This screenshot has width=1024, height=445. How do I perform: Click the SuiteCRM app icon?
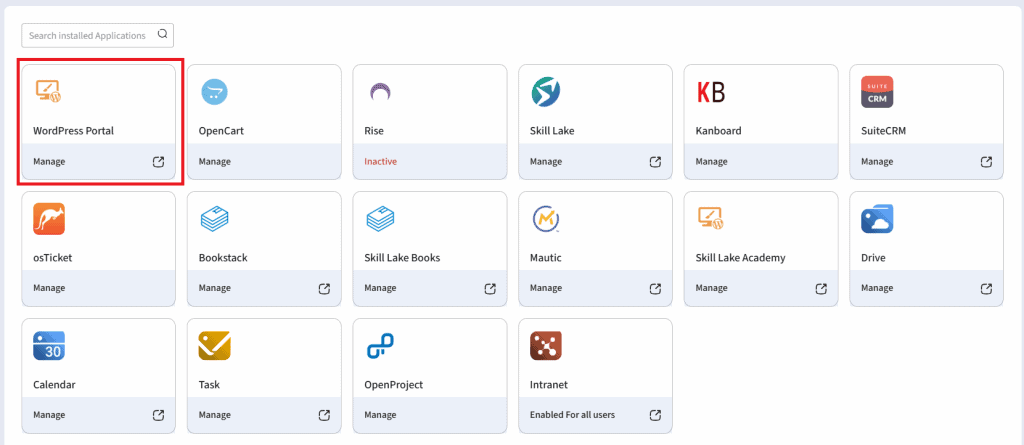(876, 92)
